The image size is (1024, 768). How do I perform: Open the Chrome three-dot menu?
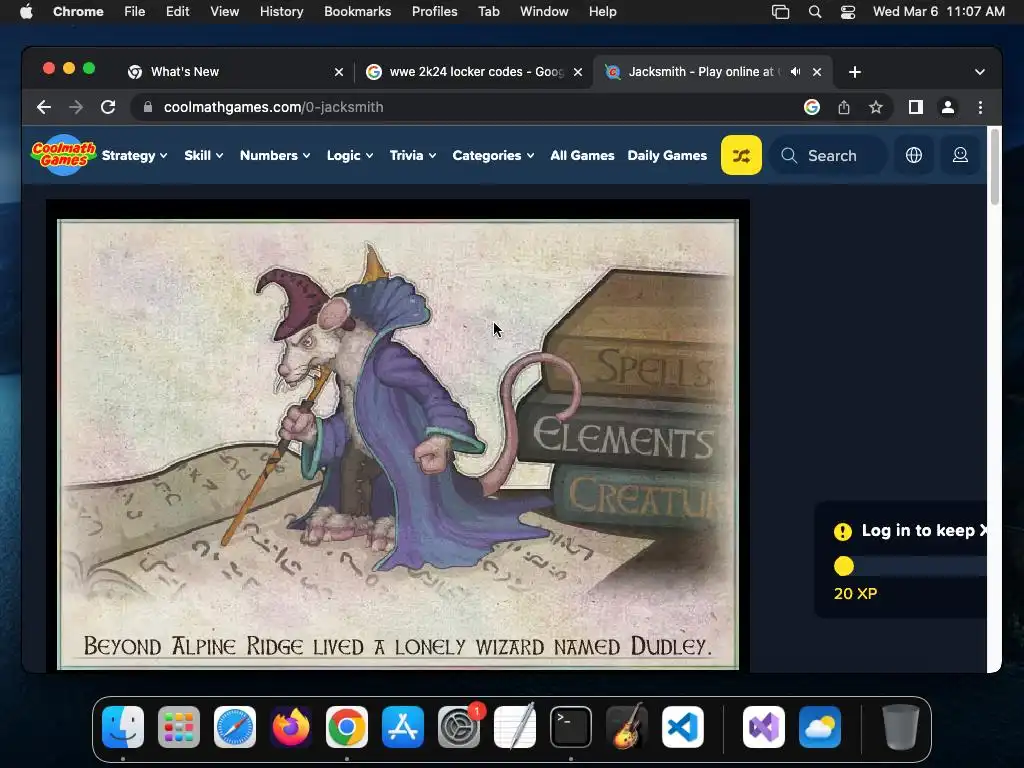pyautogui.click(x=980, y=107)
